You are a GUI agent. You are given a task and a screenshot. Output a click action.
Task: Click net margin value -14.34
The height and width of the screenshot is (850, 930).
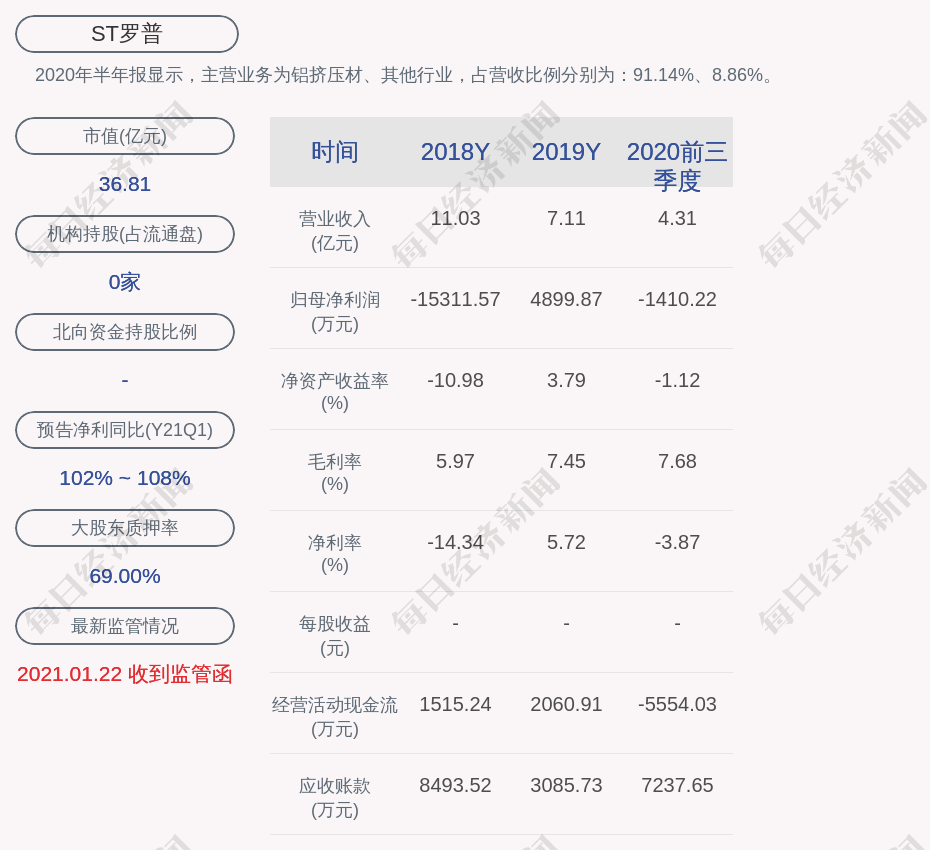pos(456,542)
